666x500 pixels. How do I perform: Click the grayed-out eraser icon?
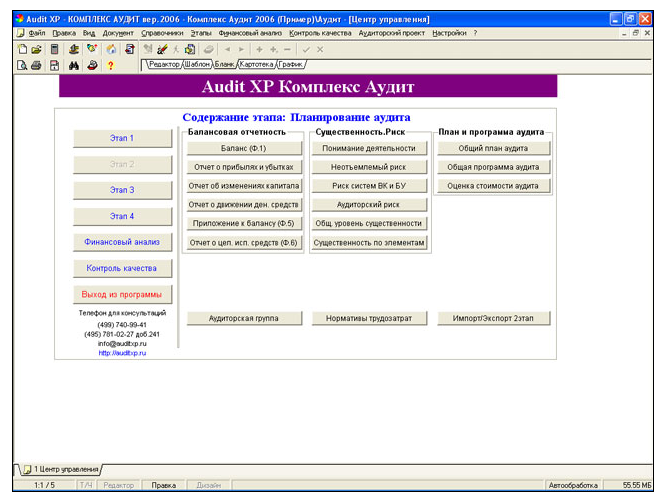click(x=208, y=49)
